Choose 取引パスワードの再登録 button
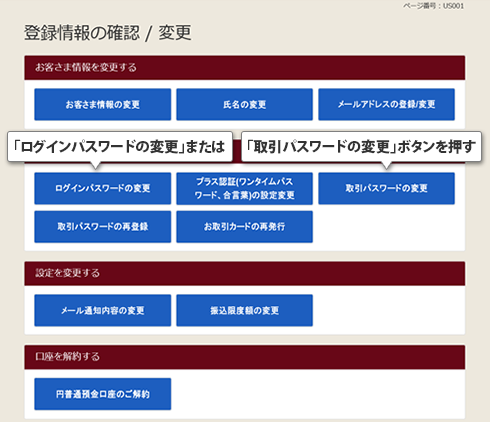490x422 pixels. (x=103, y=227)
